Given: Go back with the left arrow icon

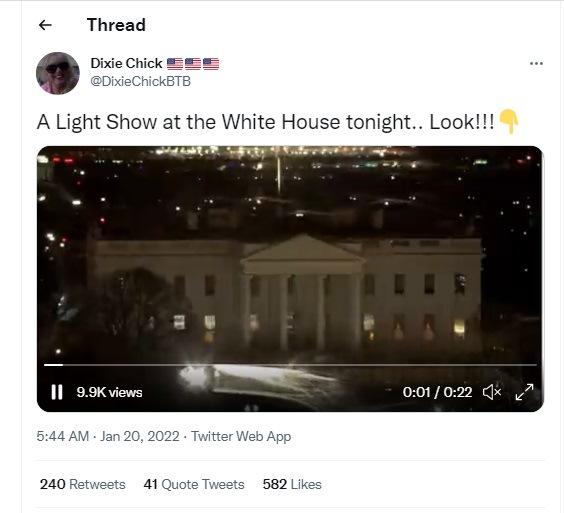Looking at the screenshot, I should (45, 25).
